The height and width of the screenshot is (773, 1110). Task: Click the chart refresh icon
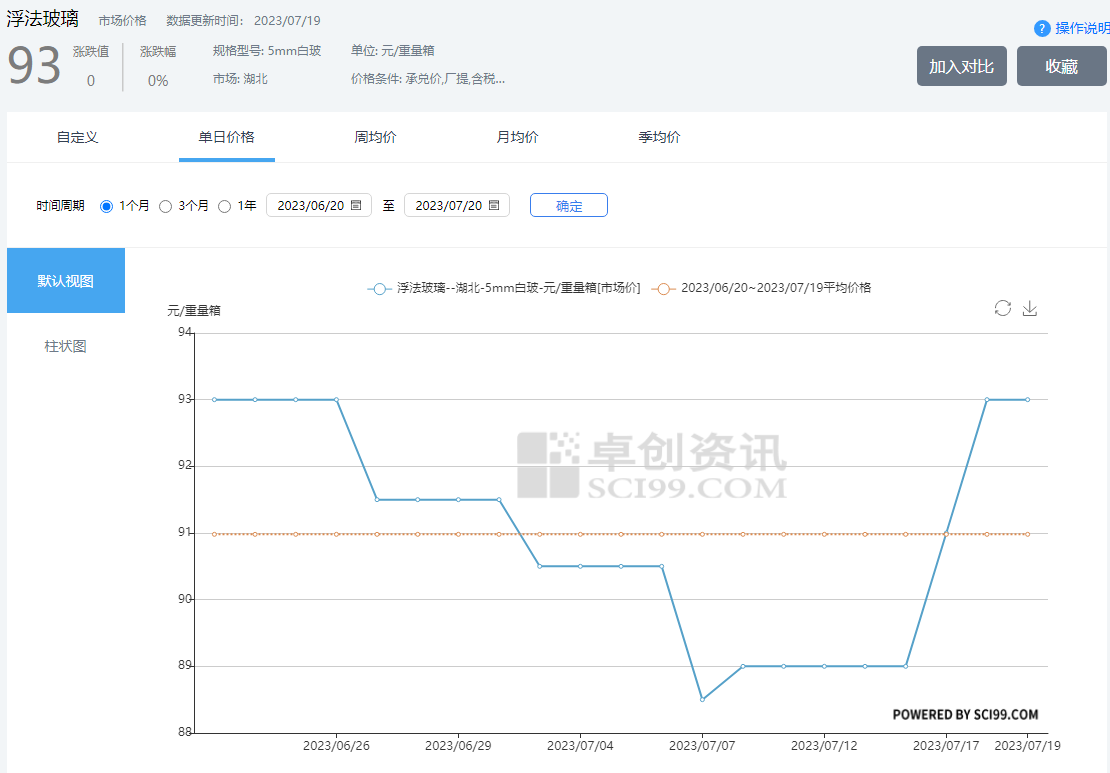tap(1002, 308)
